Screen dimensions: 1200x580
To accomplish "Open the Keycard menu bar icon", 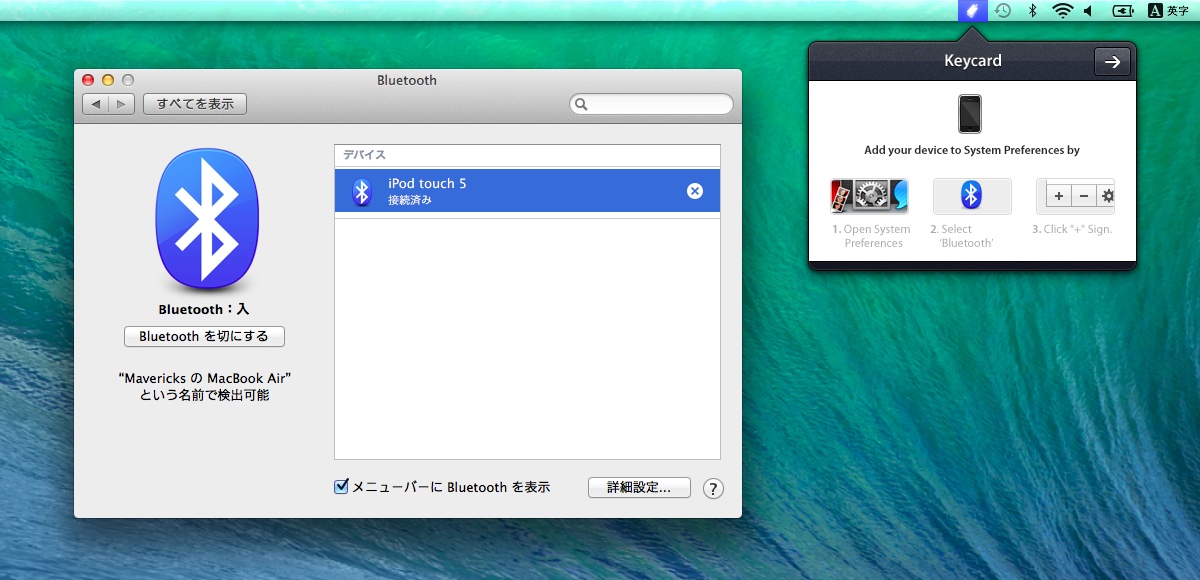I will click(x=972, y=11).
